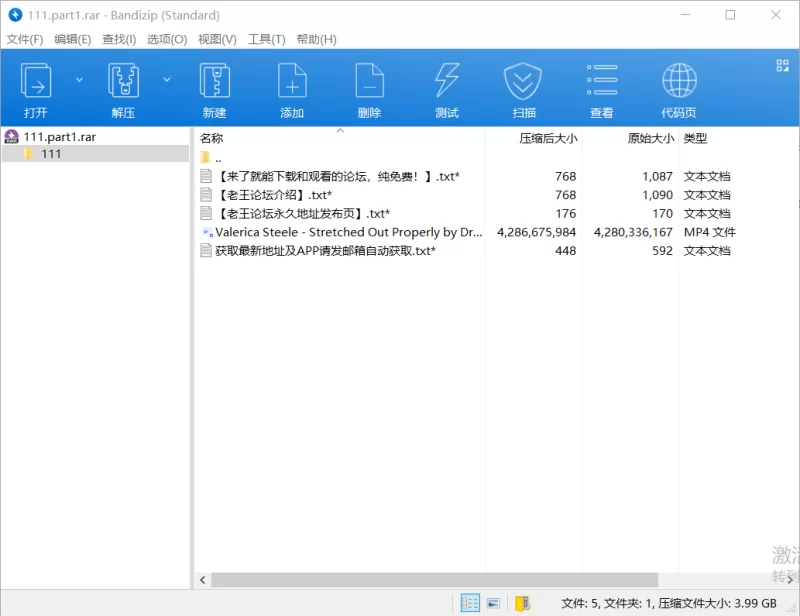Select 111.part1.rar in the tree

point(60,137)
